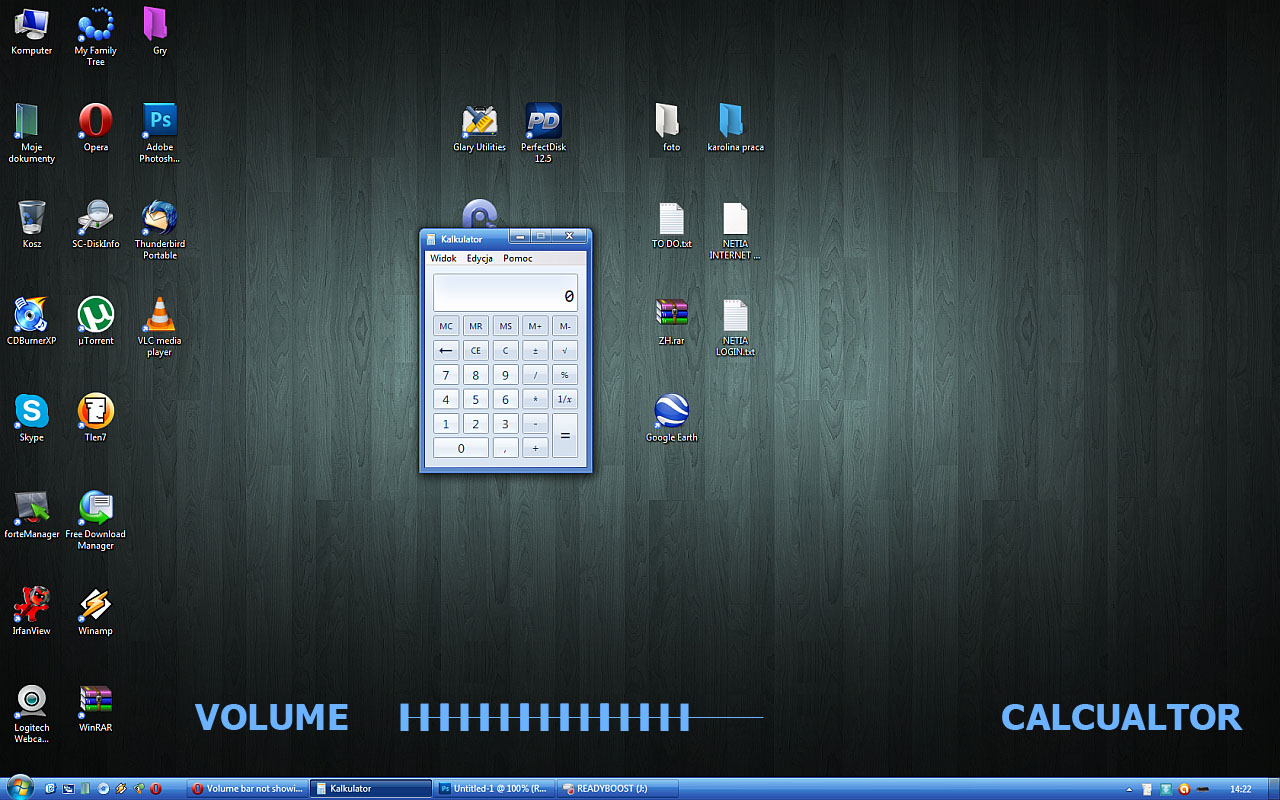Click the 1/x reciprocal button

coord(565,399)
